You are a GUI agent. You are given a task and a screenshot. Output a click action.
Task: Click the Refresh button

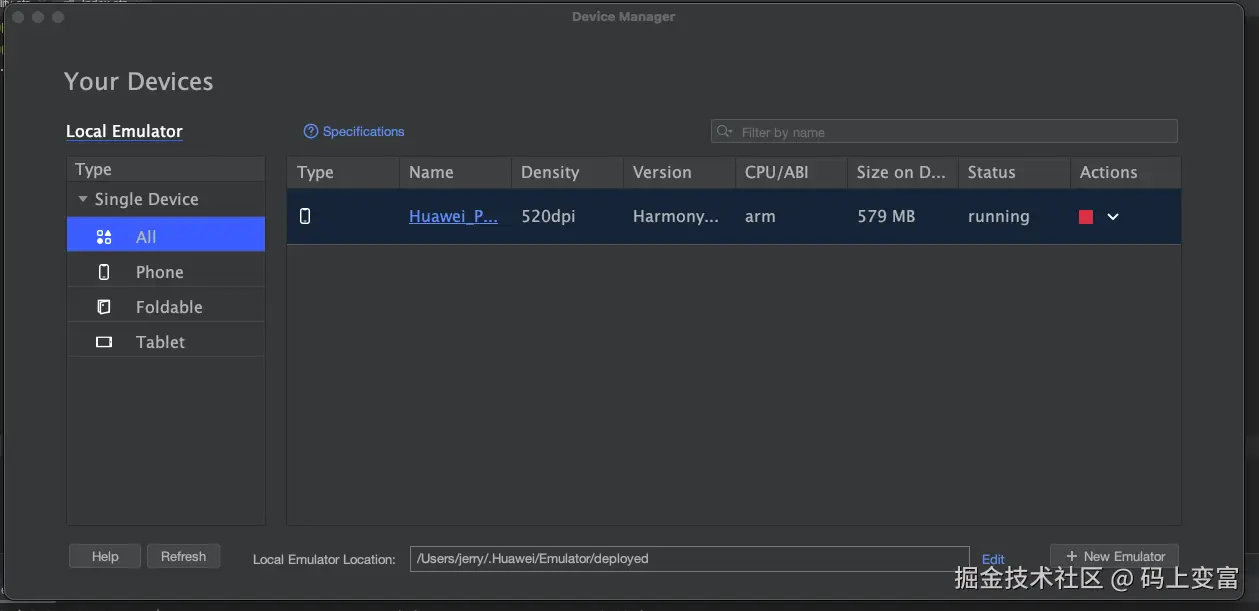coord(183,557)
